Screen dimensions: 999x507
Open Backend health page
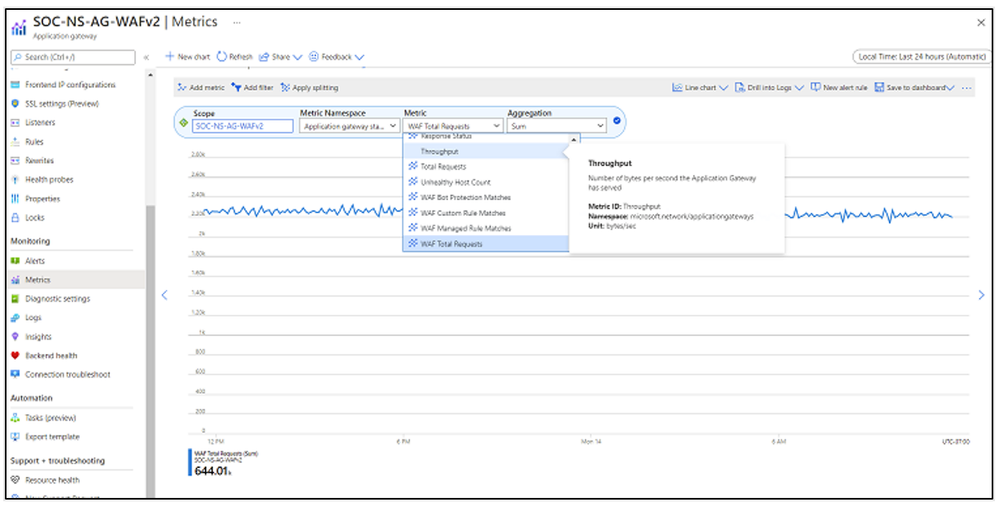pos(51,355)
